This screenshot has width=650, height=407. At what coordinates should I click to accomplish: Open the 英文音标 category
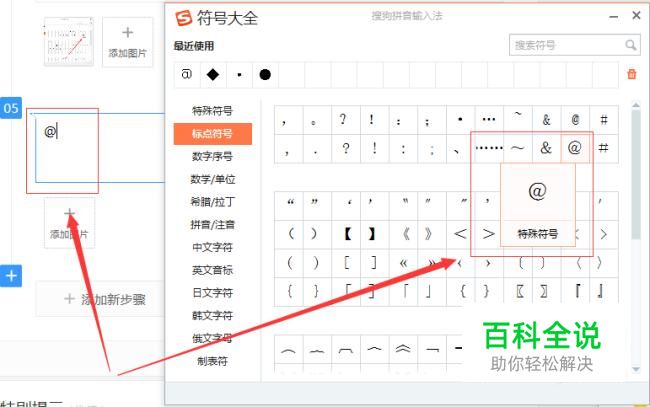tap(212, 270)
